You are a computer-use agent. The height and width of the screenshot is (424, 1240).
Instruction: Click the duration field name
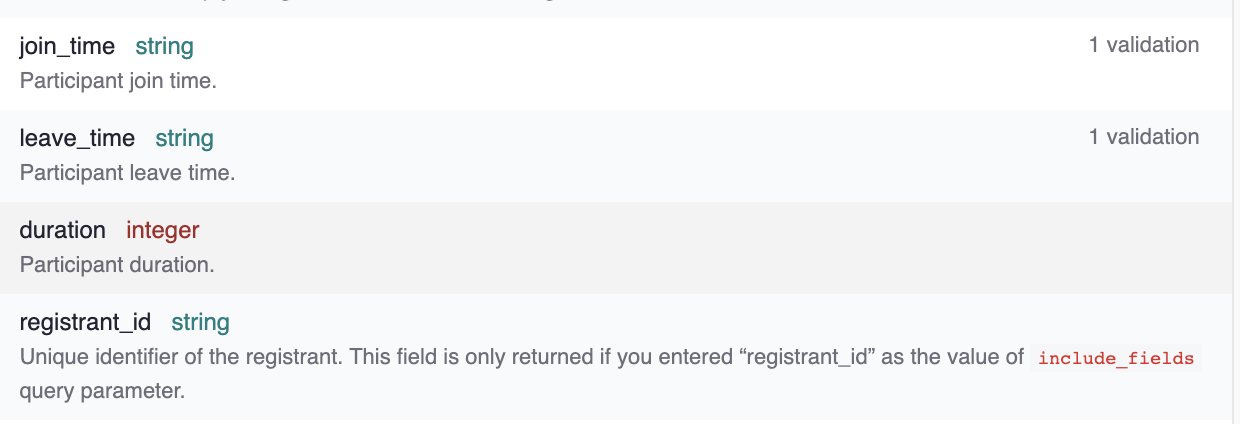click(x=62, y=230)
